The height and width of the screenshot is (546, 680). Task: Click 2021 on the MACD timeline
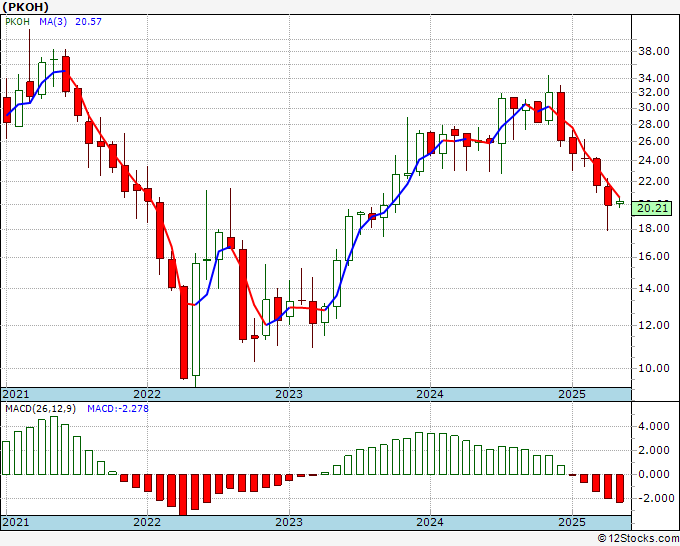pos(16,522)
